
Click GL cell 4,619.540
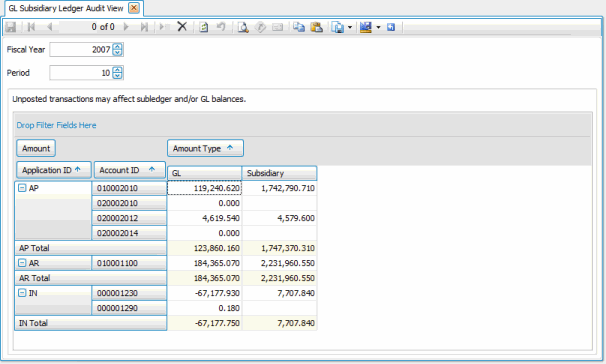point(204,218)
